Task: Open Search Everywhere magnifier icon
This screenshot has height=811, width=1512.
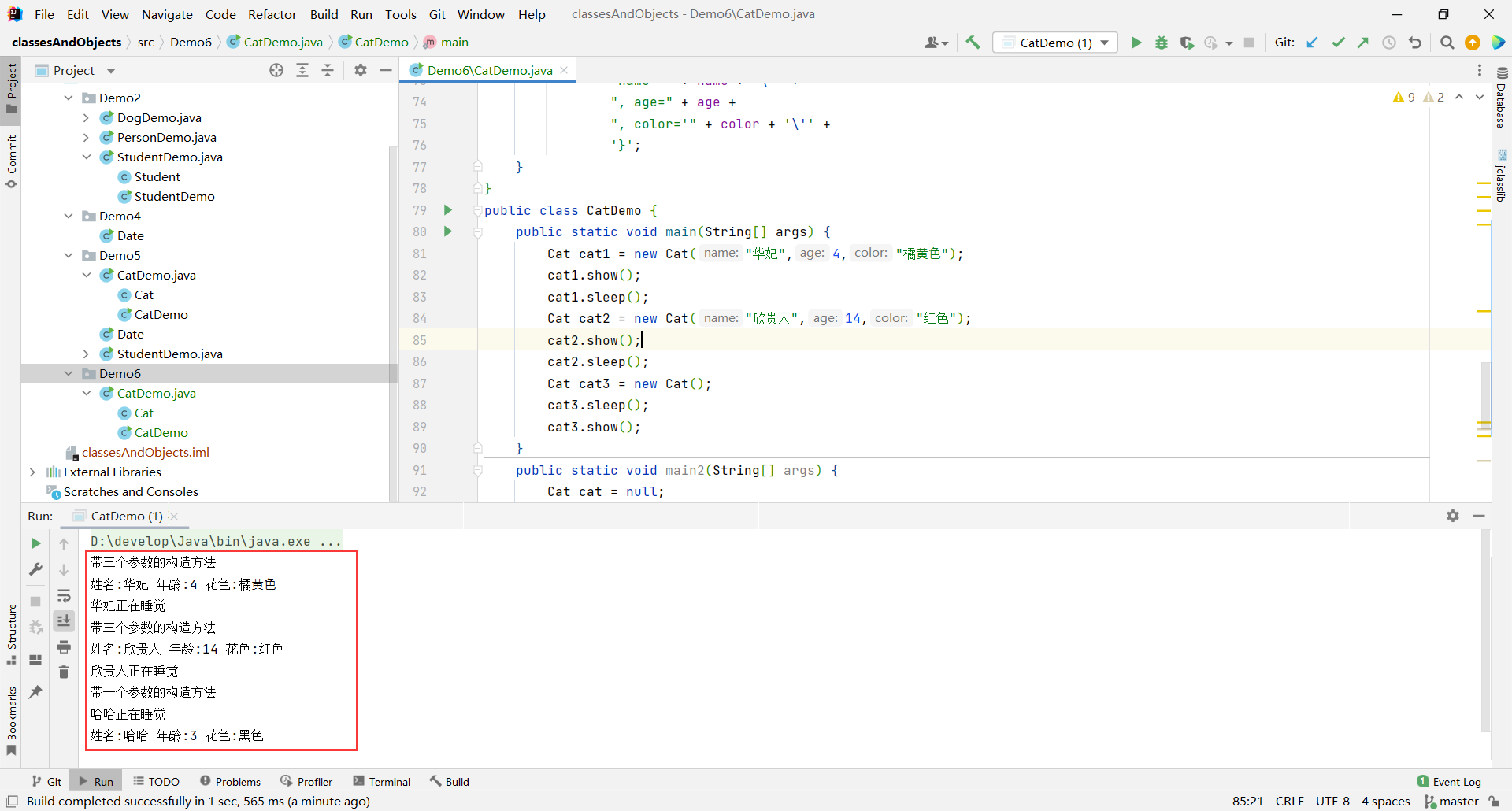Action: (x=1447, y=43)
